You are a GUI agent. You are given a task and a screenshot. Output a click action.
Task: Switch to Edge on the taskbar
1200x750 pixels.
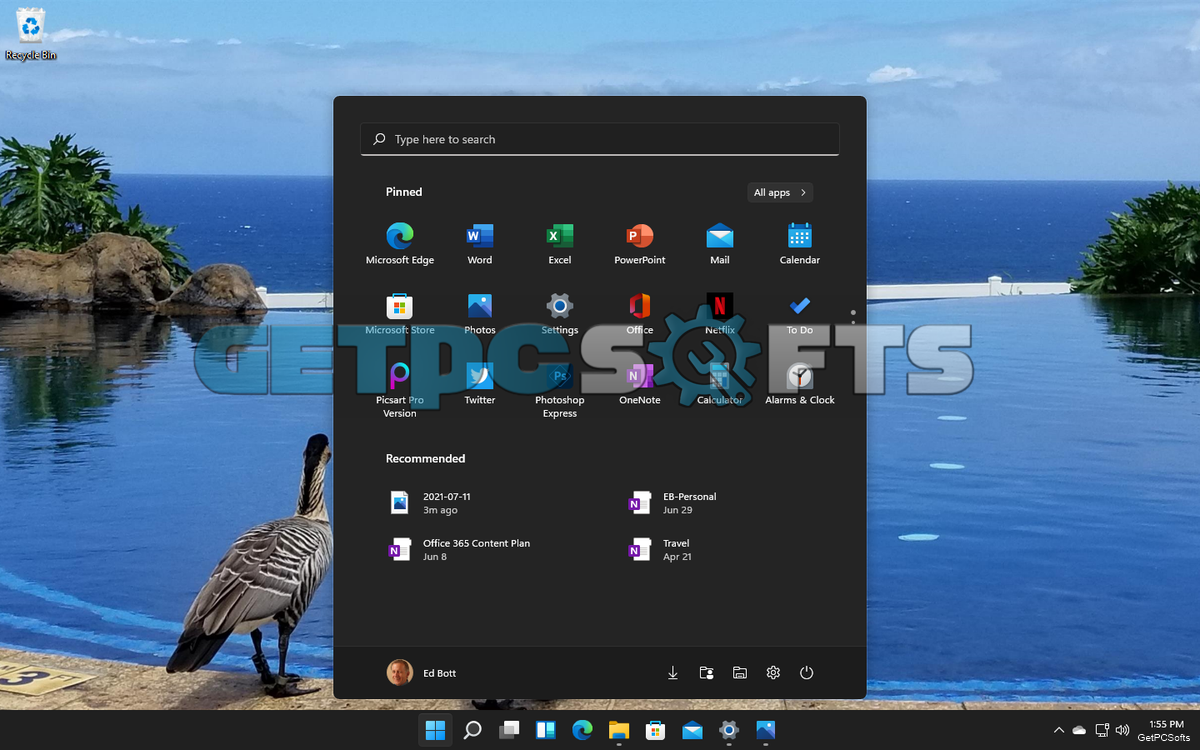click(x=582, y=730)
